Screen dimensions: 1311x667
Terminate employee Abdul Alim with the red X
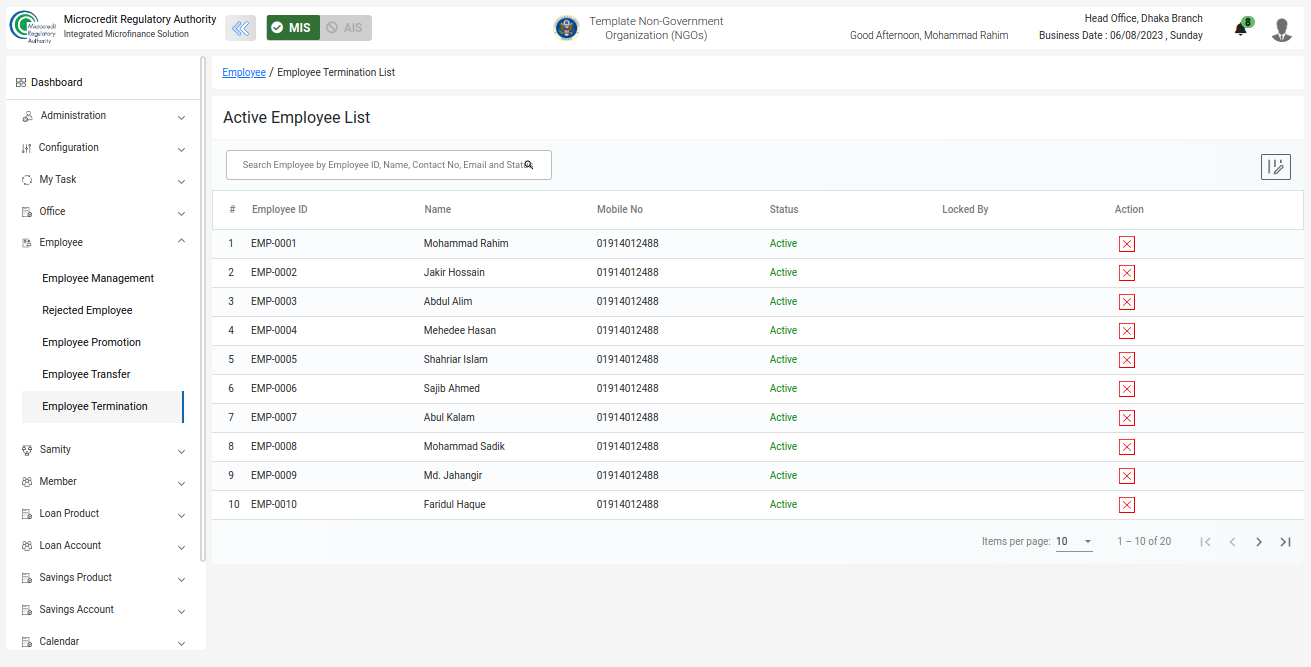[1127, 302]
